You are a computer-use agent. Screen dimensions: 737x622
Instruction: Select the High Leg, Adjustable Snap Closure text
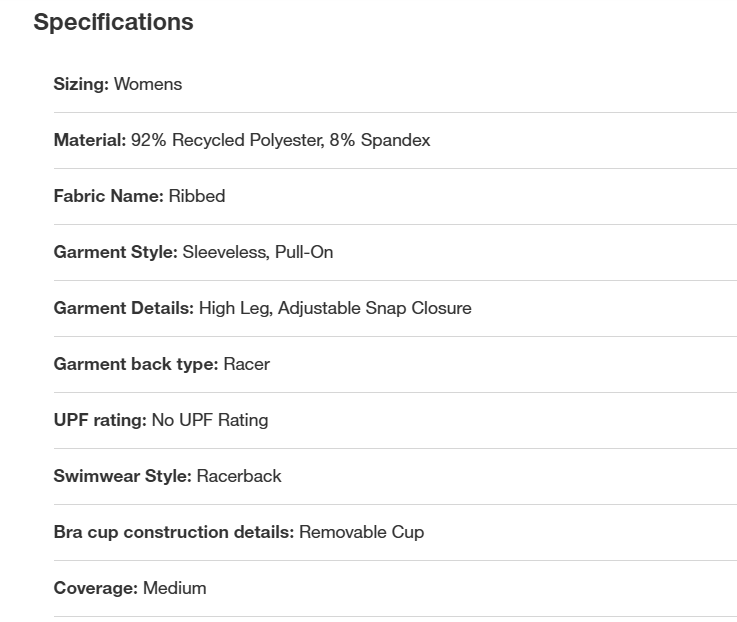(335, 308)
